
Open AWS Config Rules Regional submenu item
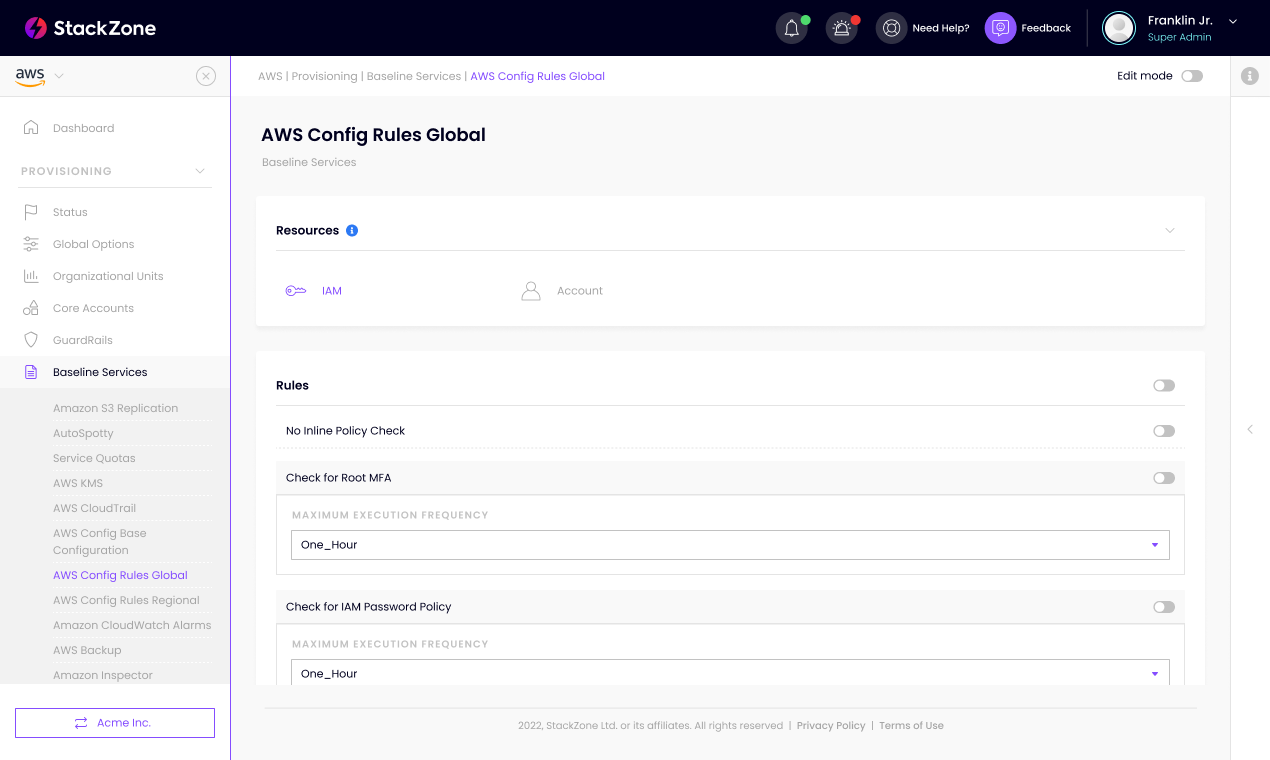126,600
